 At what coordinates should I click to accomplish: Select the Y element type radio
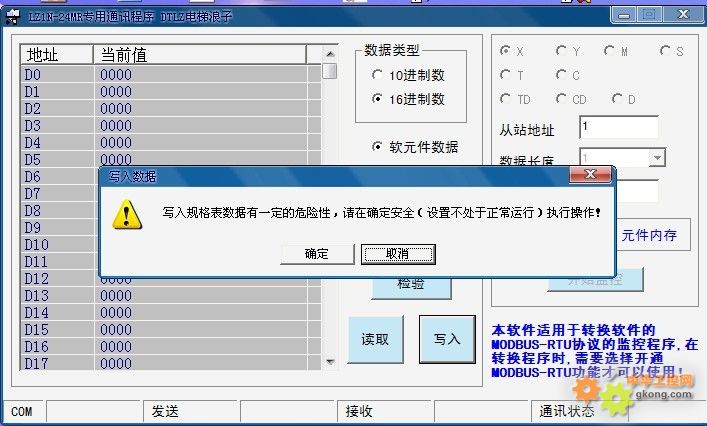[561, 51]
